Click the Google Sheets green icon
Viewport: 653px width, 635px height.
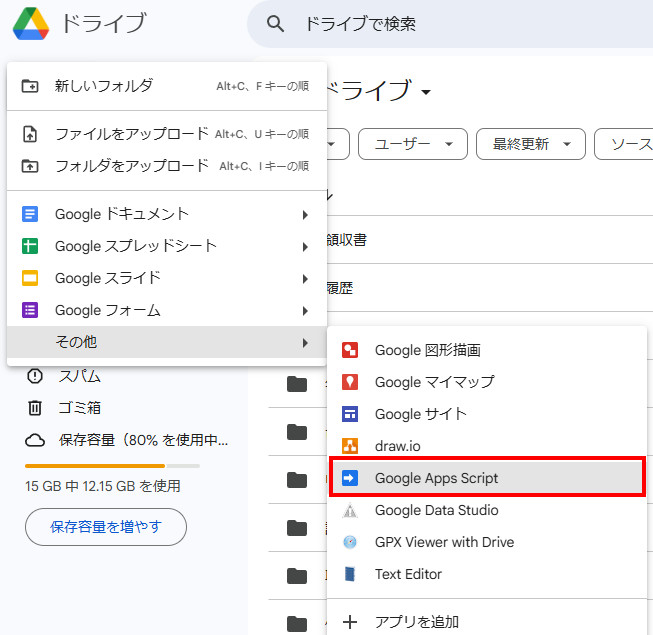point(30,246)
